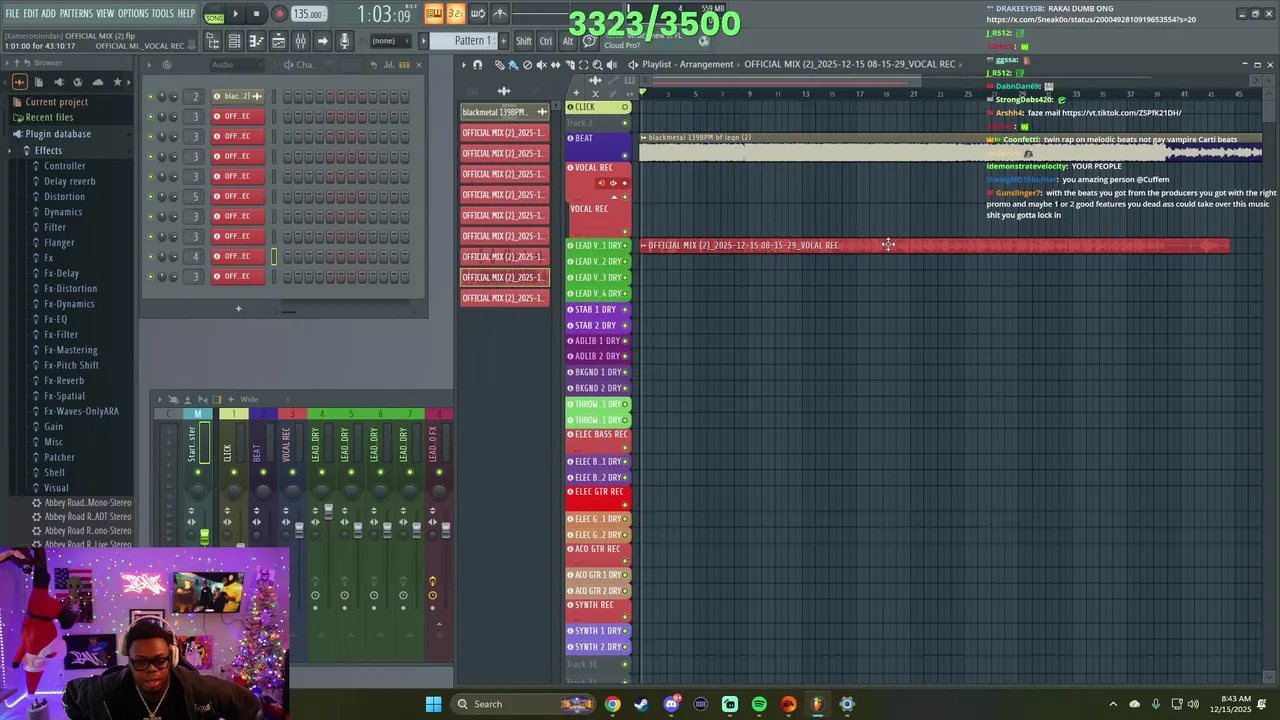
Task: Click the View mixer toolbar icon
Action: (x=300, y=41)
